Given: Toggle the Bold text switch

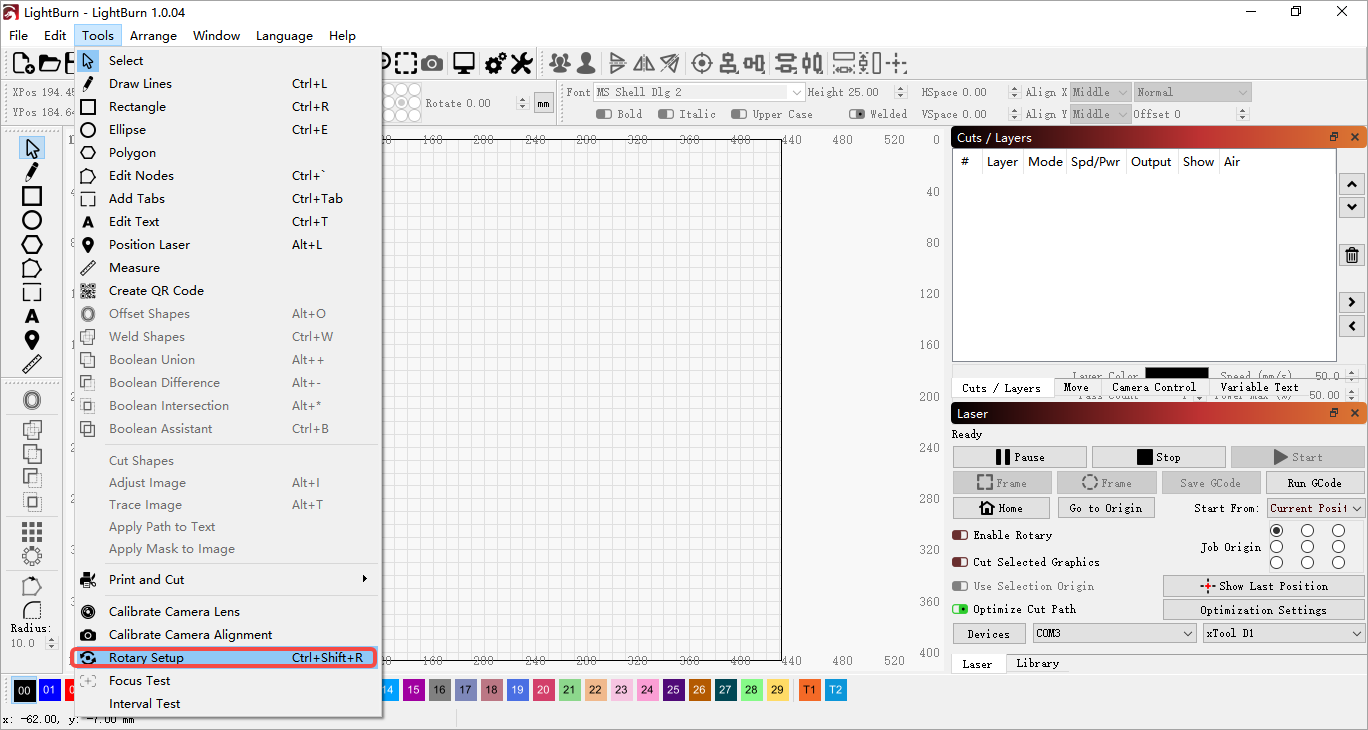Looking at the screenshot, I should pos(604,114).
